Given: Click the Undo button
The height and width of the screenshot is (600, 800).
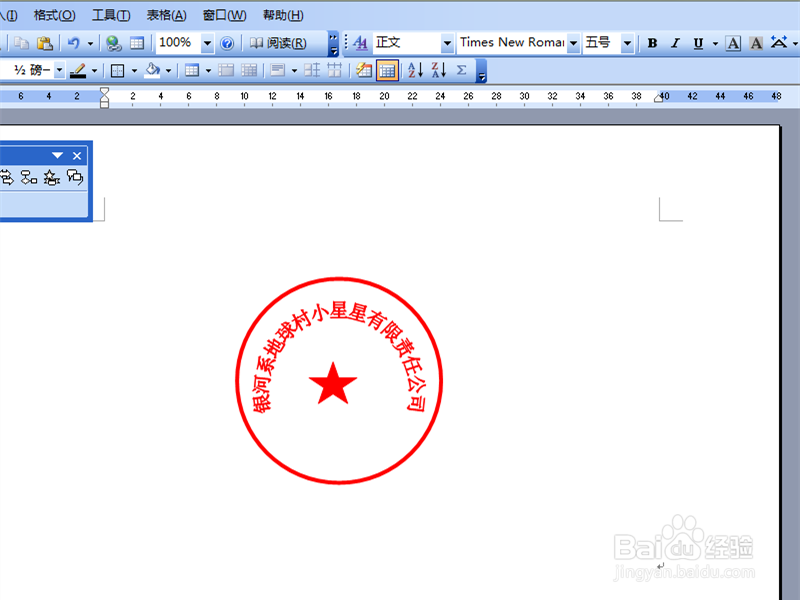Looking at the screenshot, I should (x=74, y=42).
